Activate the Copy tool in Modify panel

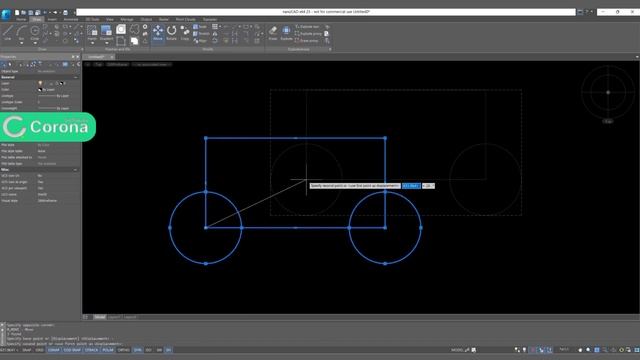pos(185,33)
